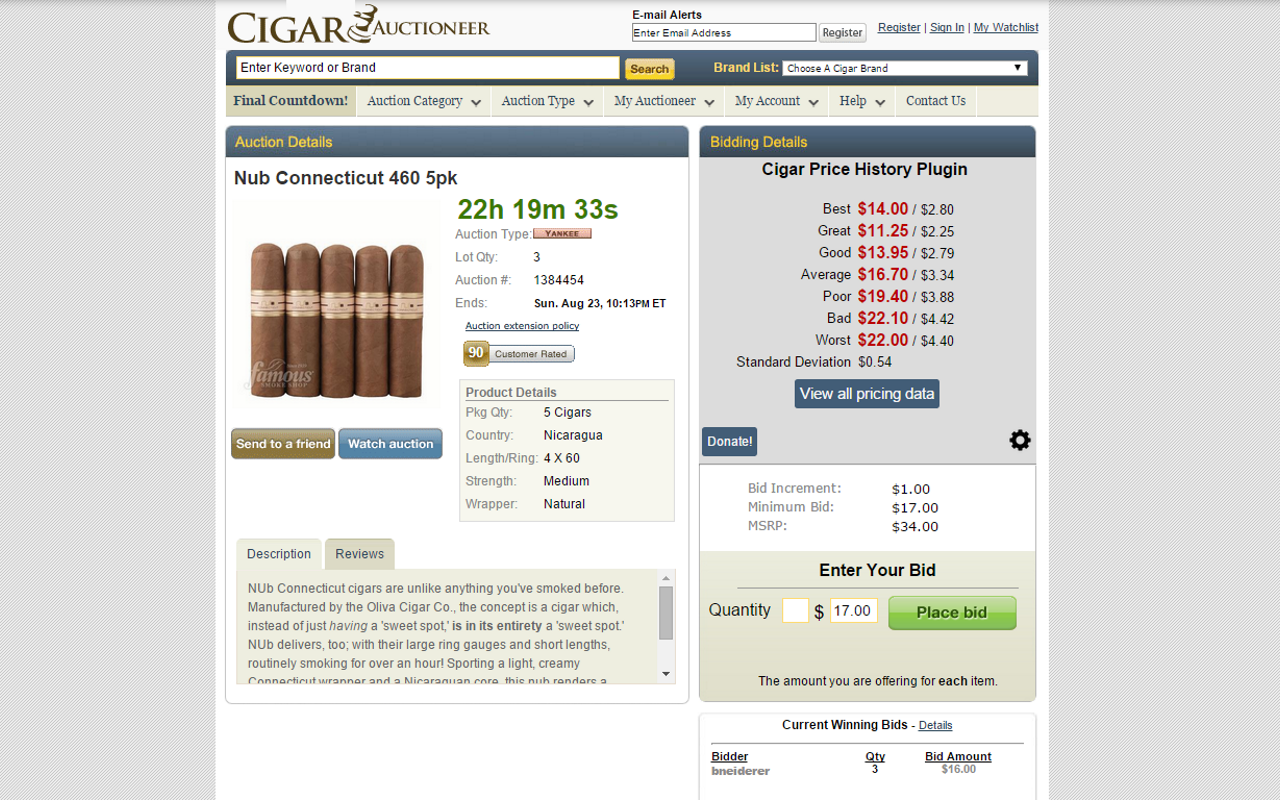
Task: Click the Watch auction button
Action: click(390, 444)
